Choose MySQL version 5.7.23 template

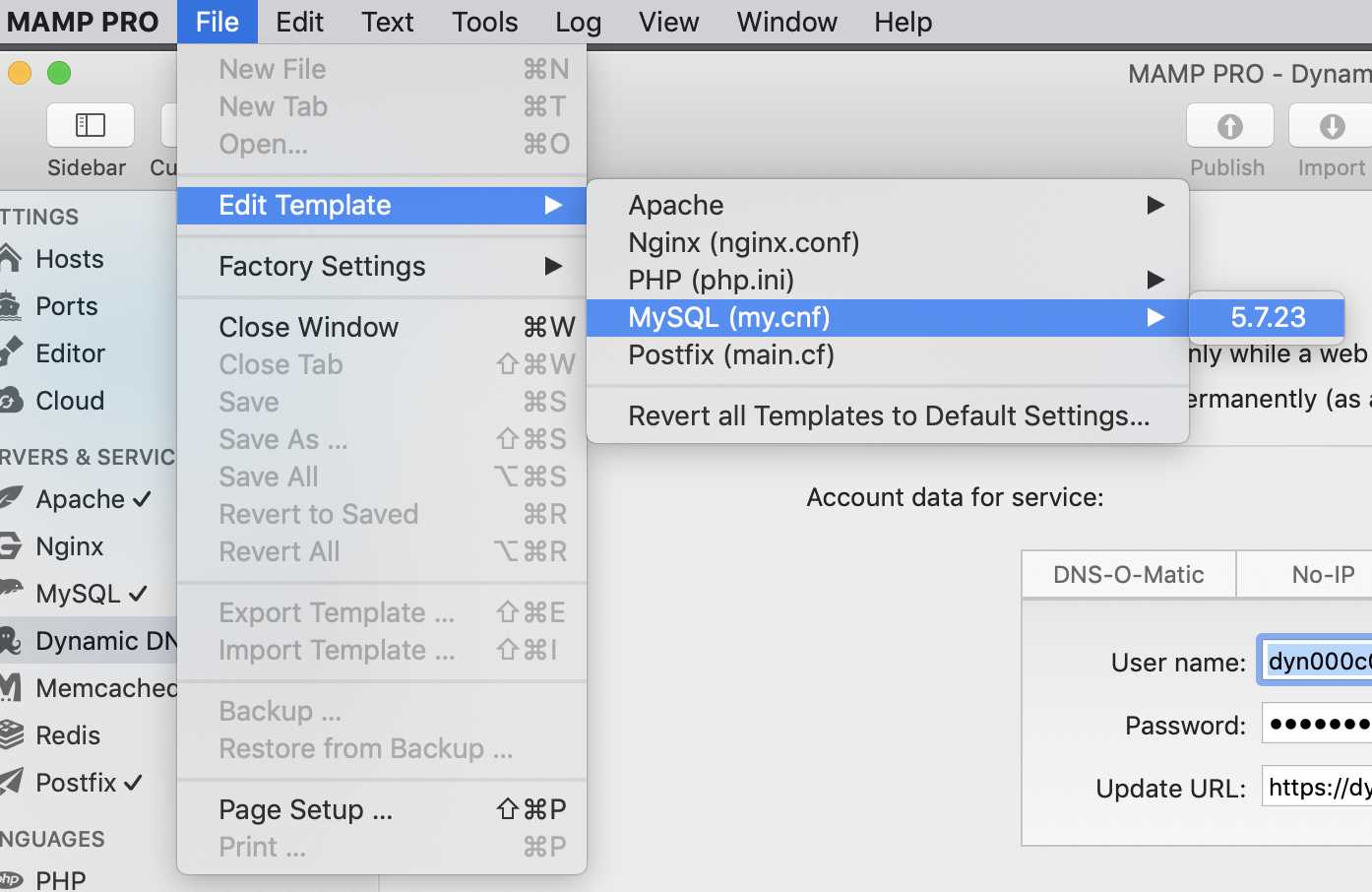[x=1267, y=317]
